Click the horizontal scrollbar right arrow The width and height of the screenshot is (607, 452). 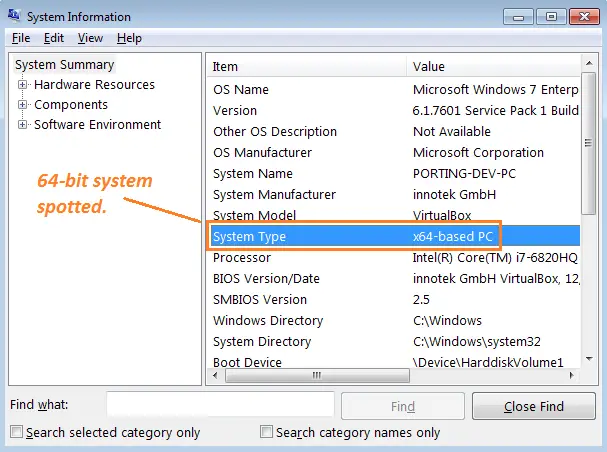coord(572,375)
